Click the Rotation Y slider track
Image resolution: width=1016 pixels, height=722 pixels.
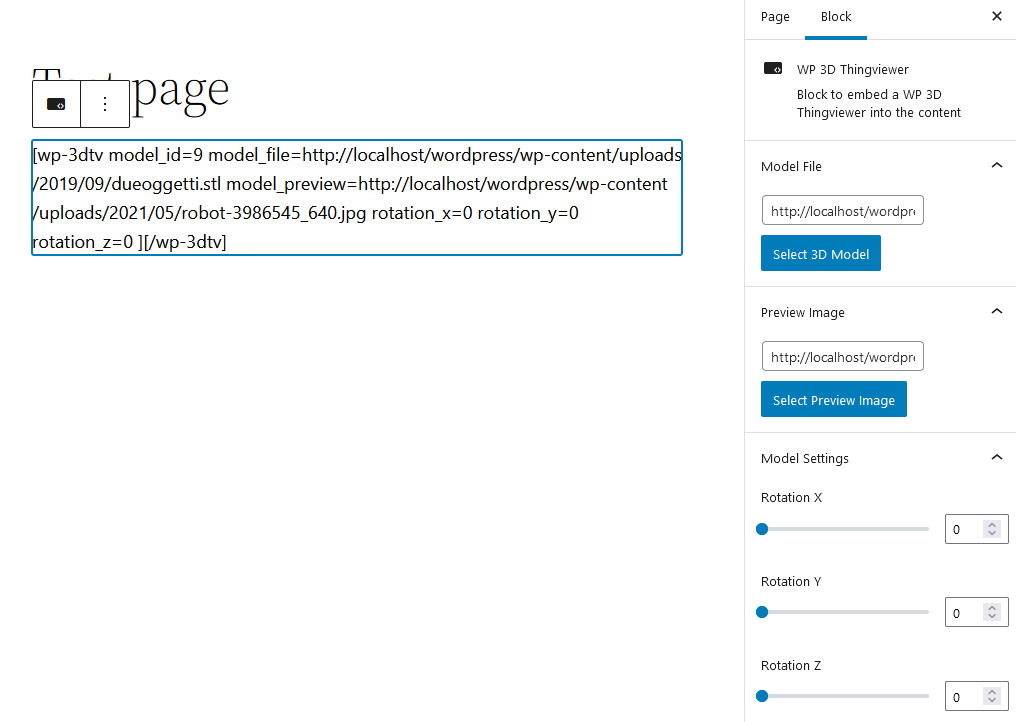845,612
